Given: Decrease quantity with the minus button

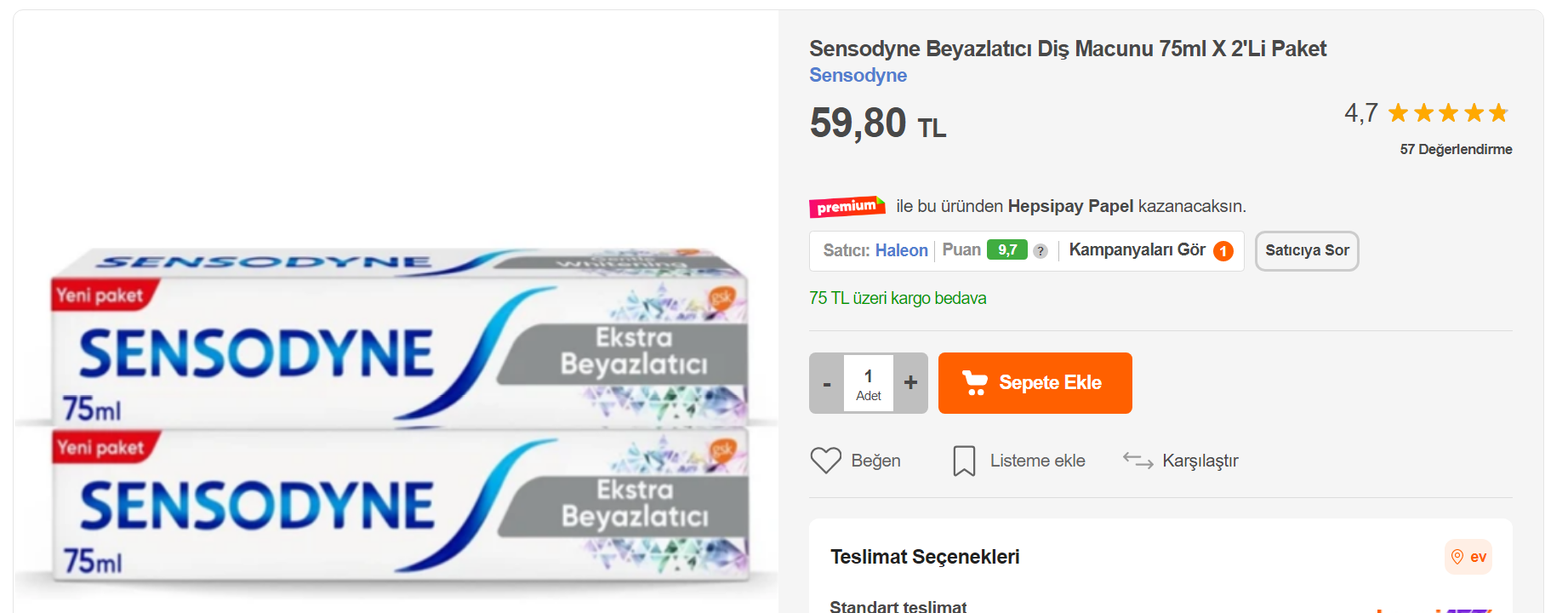Looking at the screenshot, I should coord(826,383).
